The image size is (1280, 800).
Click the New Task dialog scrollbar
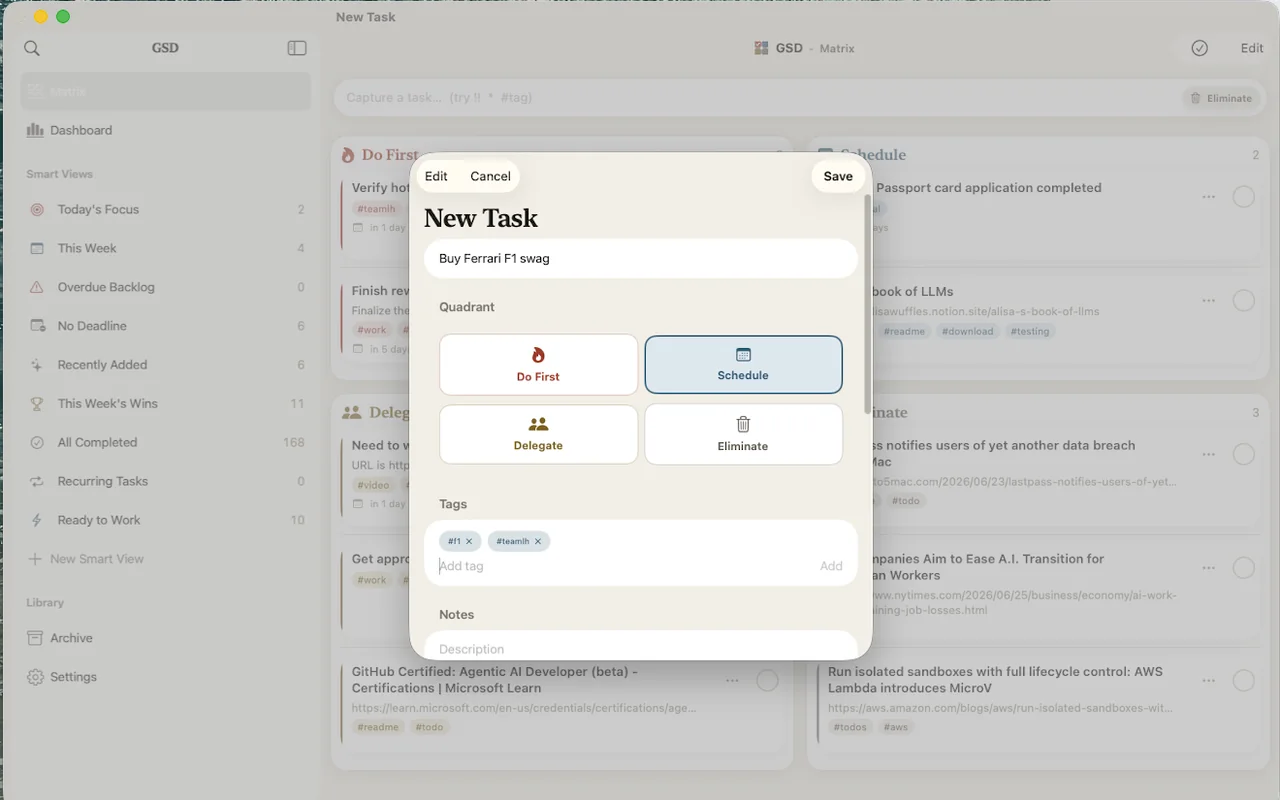(867, 305)
